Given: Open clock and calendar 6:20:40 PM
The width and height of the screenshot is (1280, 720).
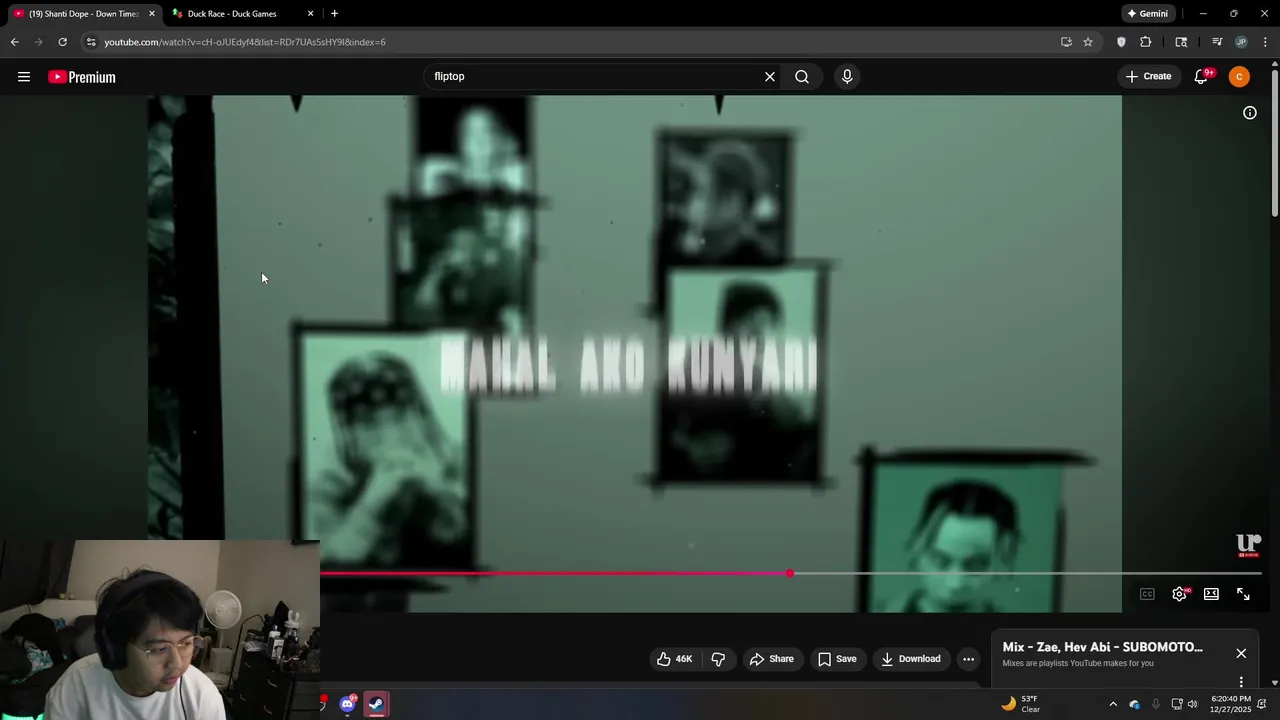Looking at the screenshot, I should 1230,704.
